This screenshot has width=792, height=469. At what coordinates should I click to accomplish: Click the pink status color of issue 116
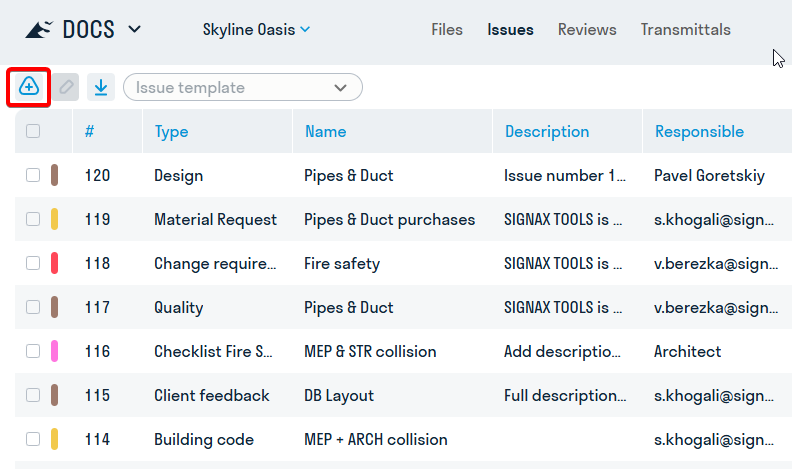pyautogui.click(x=55, y=351)
